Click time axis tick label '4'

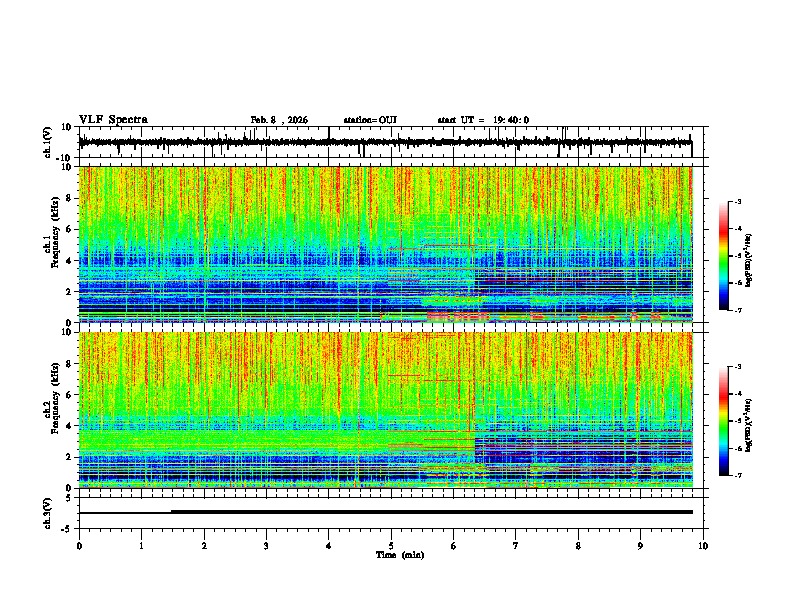[329, 546]
